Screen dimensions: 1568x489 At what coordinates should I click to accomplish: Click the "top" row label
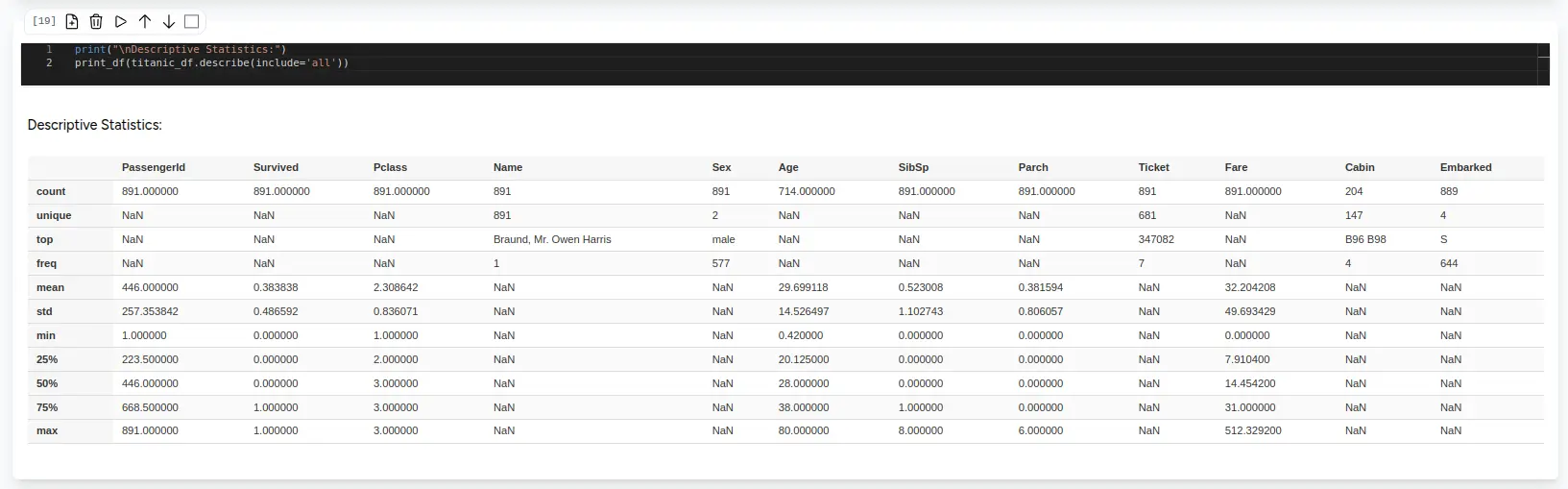(45, 239)
